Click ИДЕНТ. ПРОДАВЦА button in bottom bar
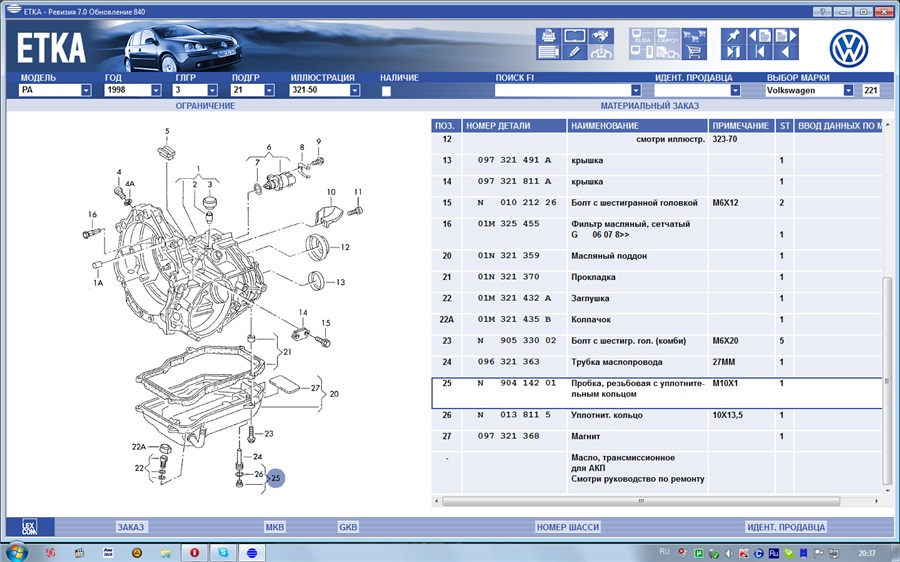The height and width of the screenshot is (562, 900). pyautogui.click(x=786, y=527)
